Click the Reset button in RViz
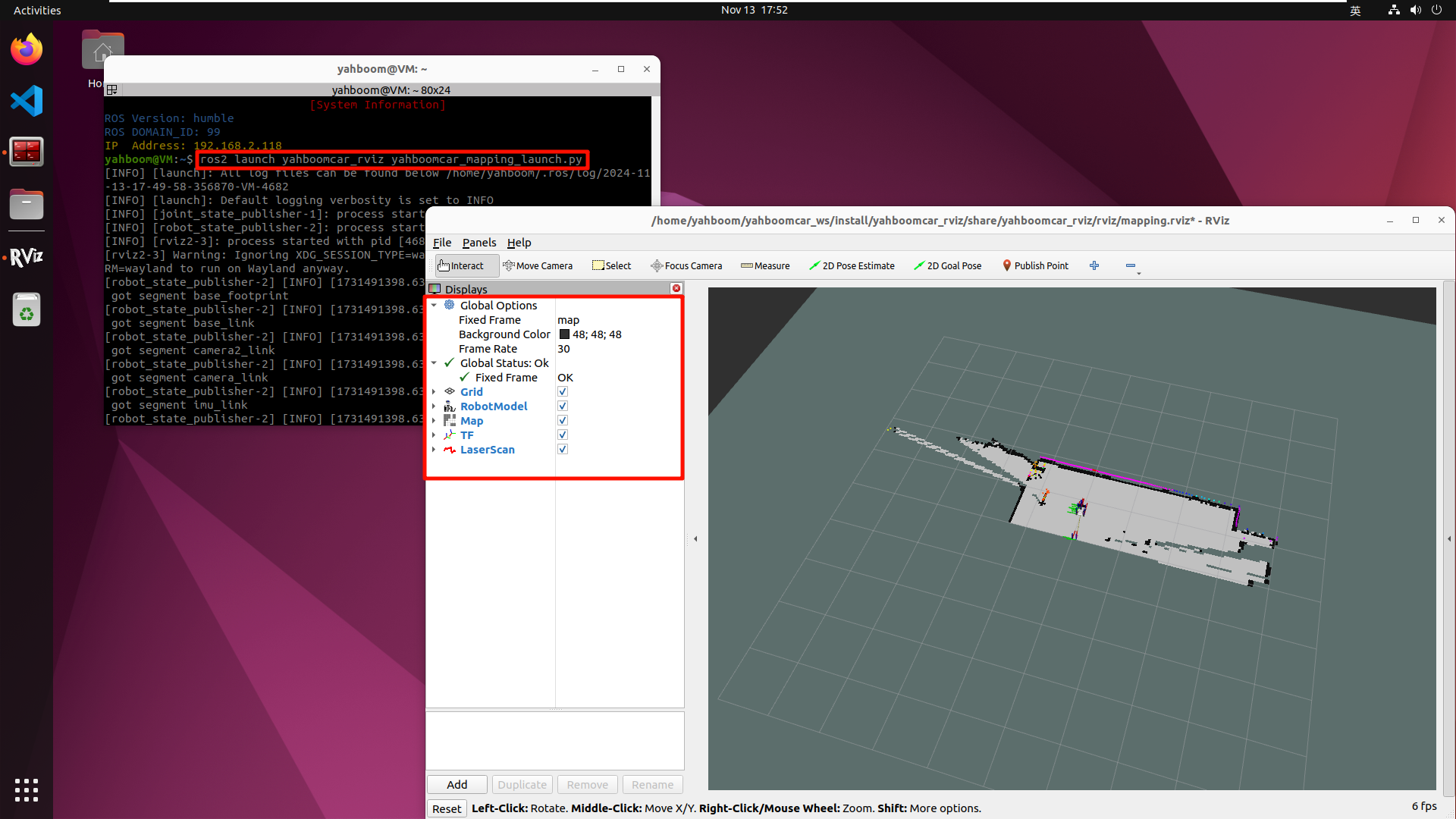The width and height of the screenshot is (1456, 819). (447, 808)
